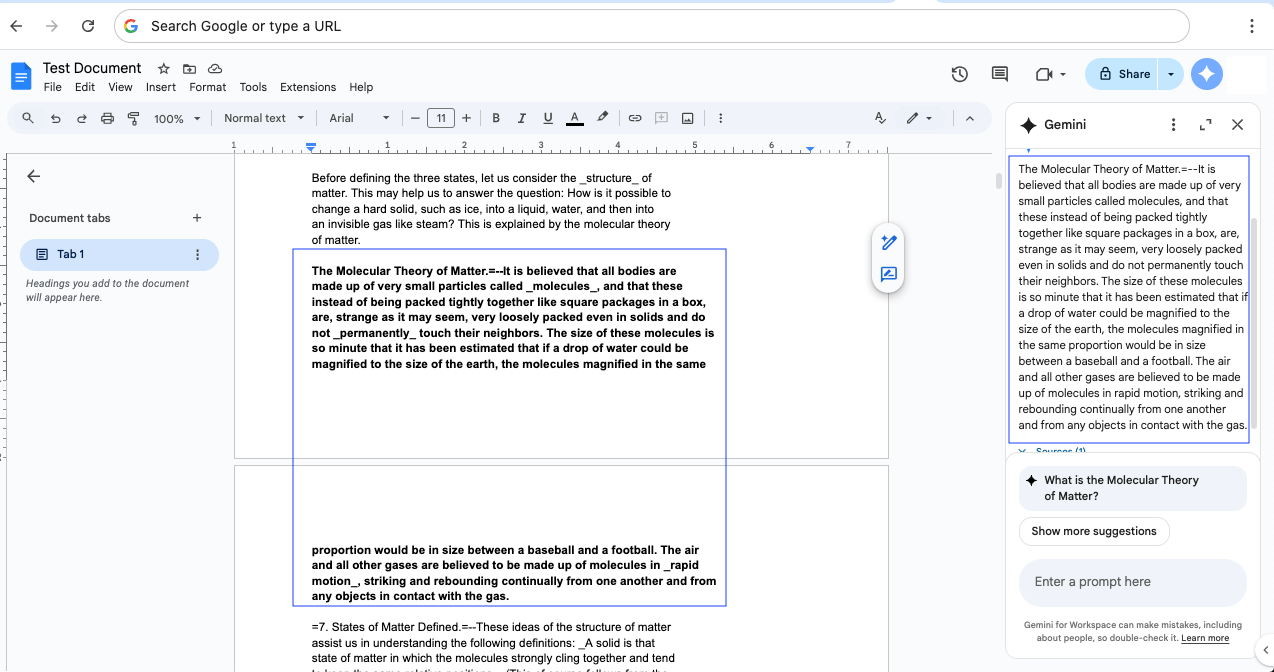Reload the browser page
Screen dimensions: 1274x672
(x=88, y=26)
